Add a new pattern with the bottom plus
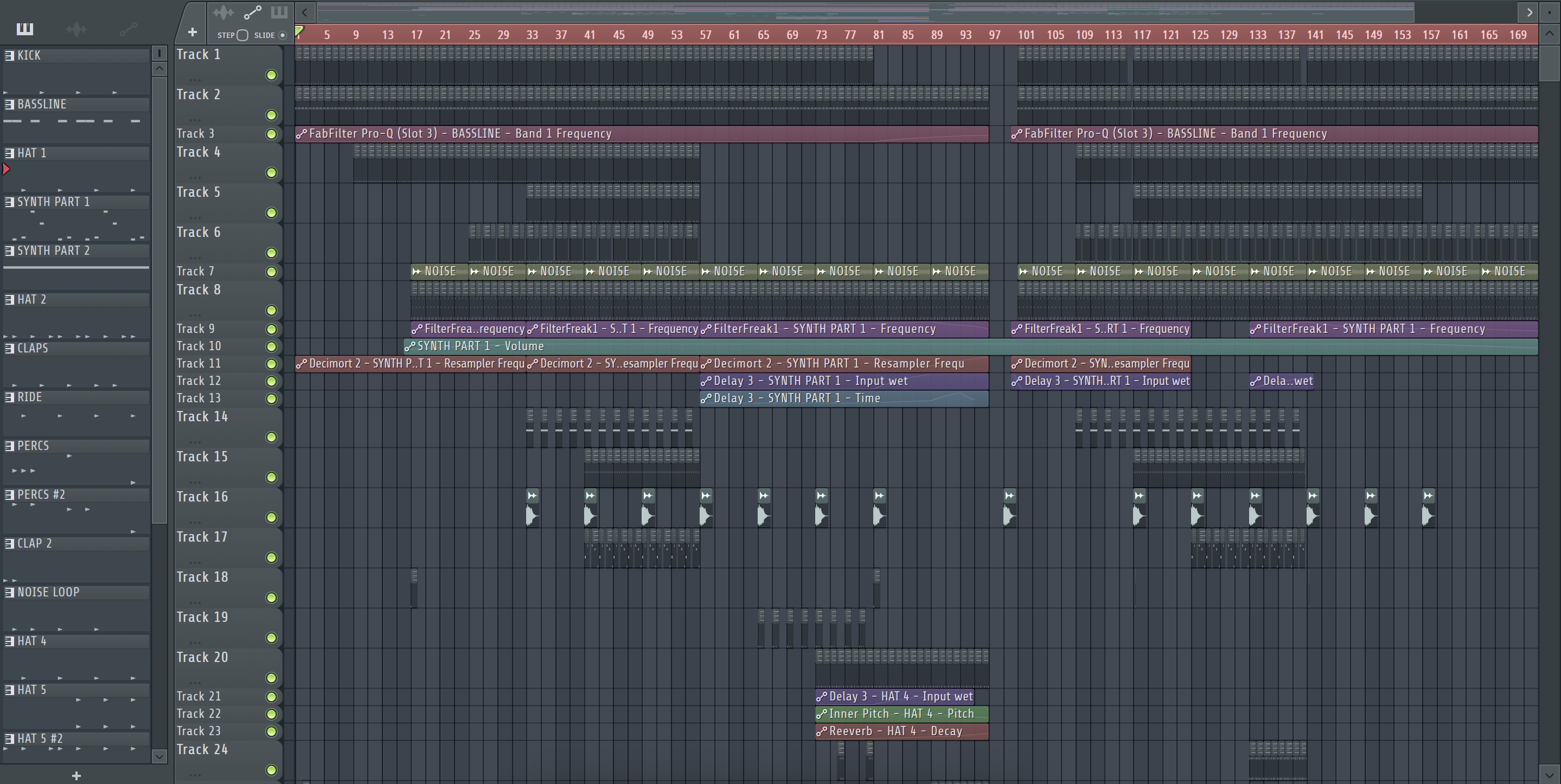The width and height of the screenshot is (1561, 784). (76, 775)
